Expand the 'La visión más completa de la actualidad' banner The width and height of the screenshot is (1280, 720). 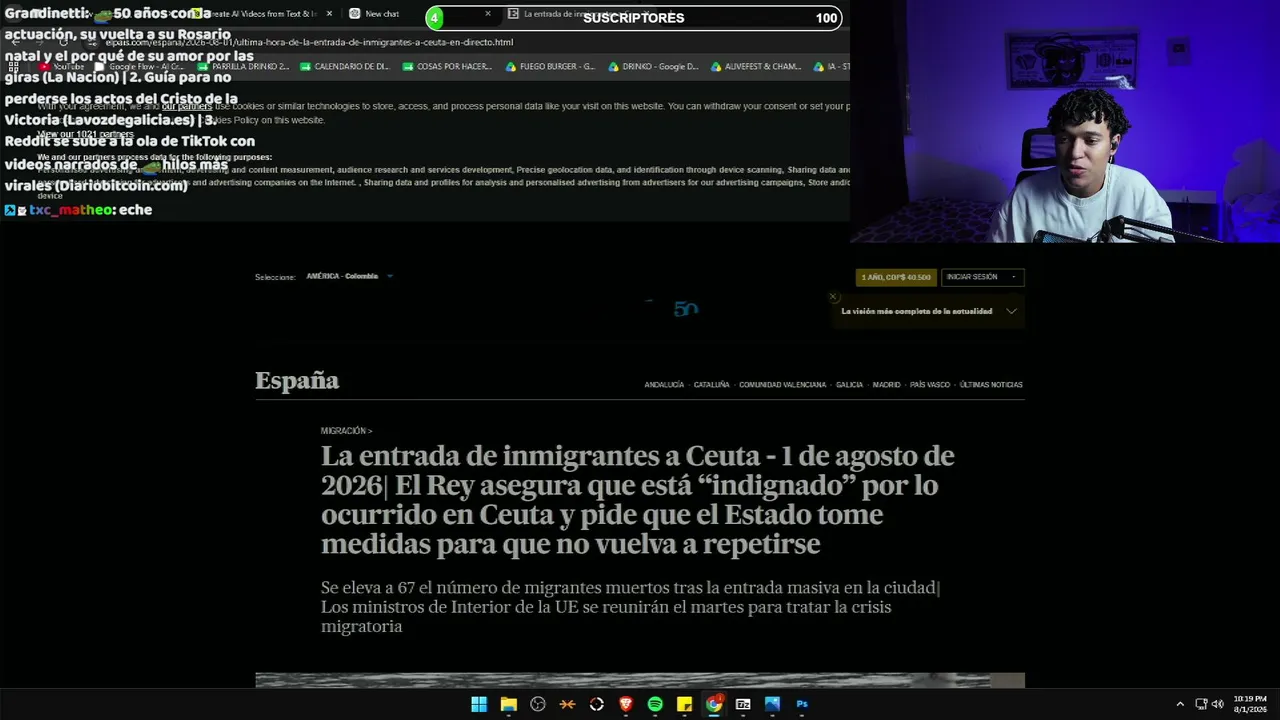[x=1011, y=311]
